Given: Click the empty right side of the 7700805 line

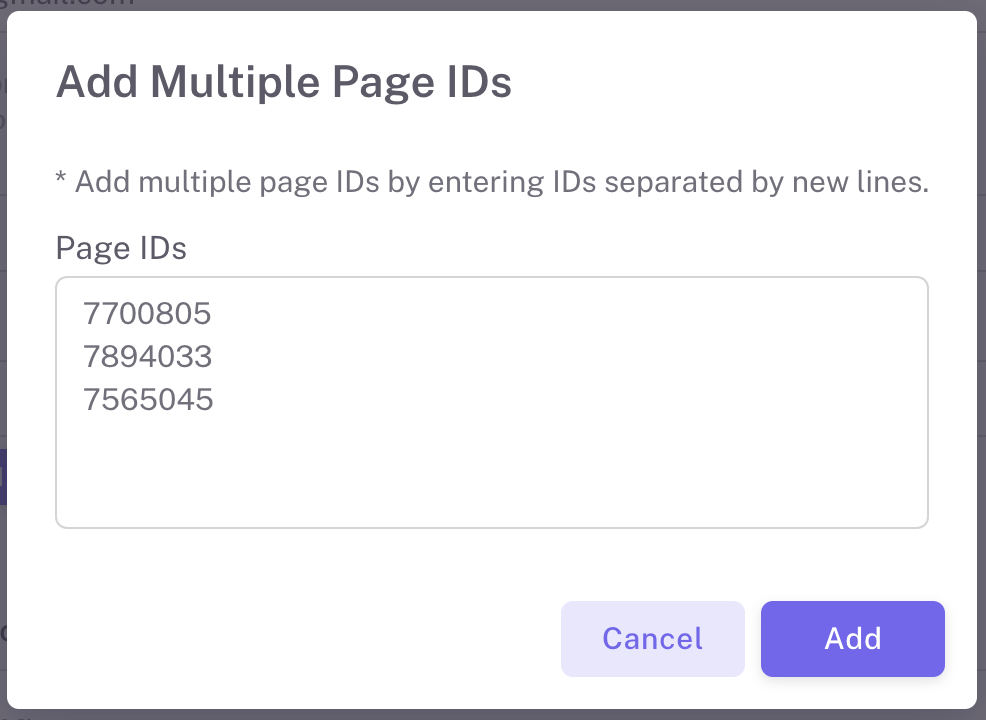Looking at the screenshot, I should coord(600,314).
